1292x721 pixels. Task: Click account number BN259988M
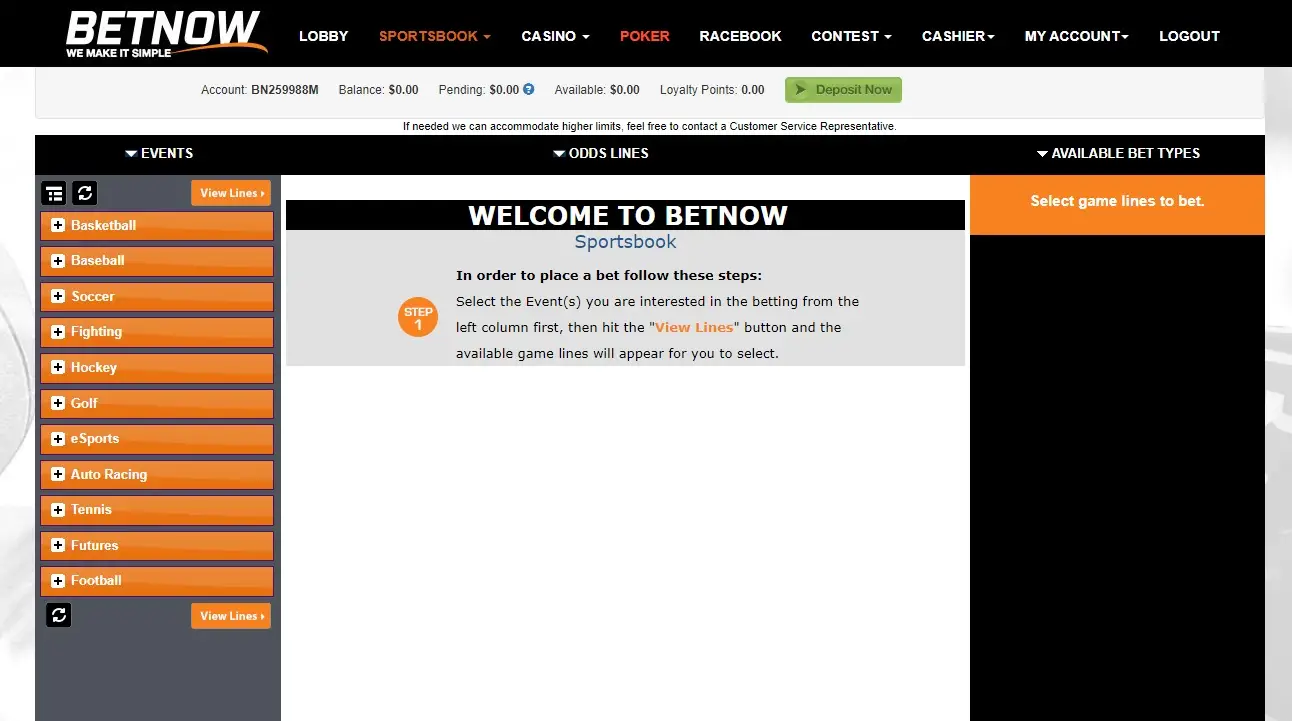pos(284,90)
